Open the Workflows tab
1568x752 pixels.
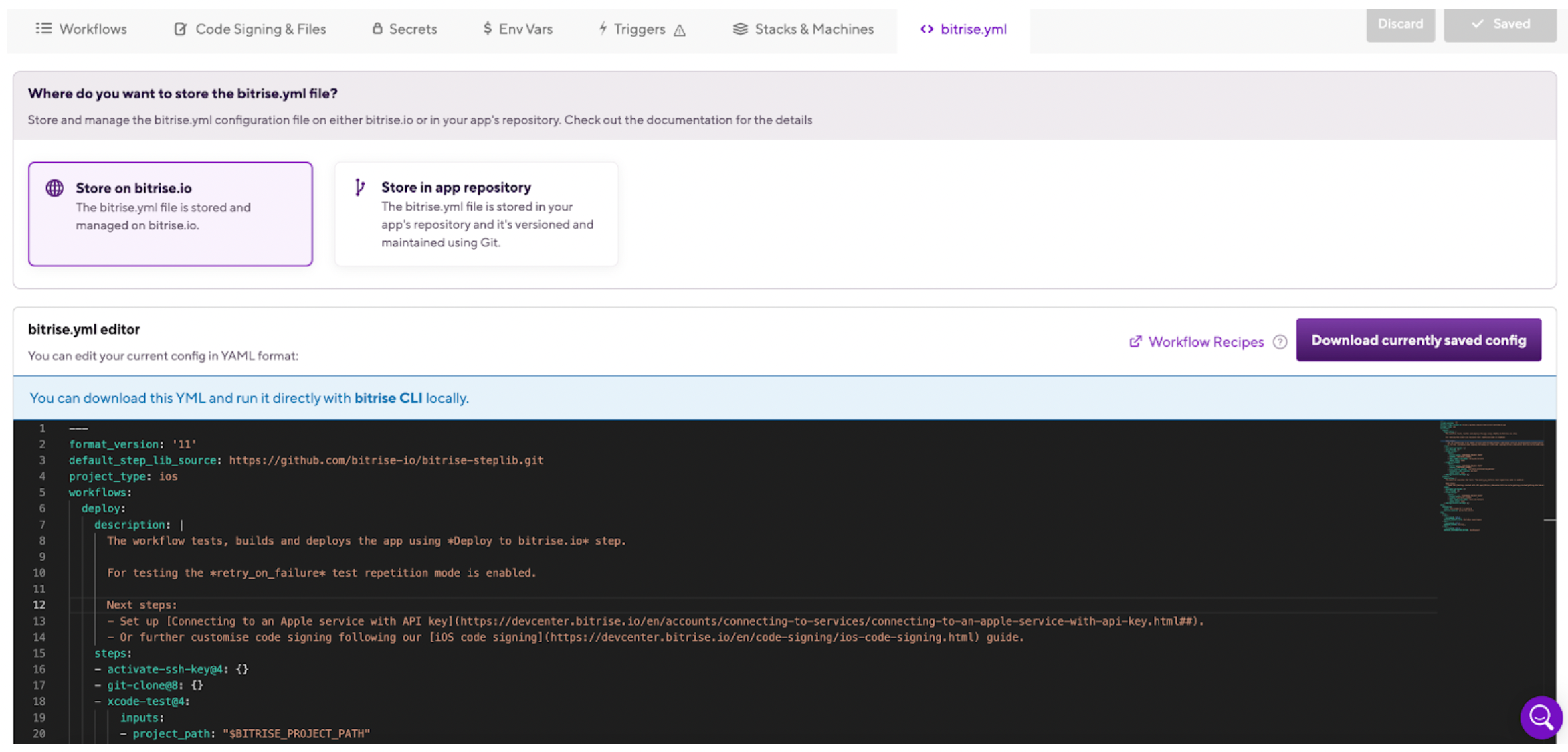(81, 29)
